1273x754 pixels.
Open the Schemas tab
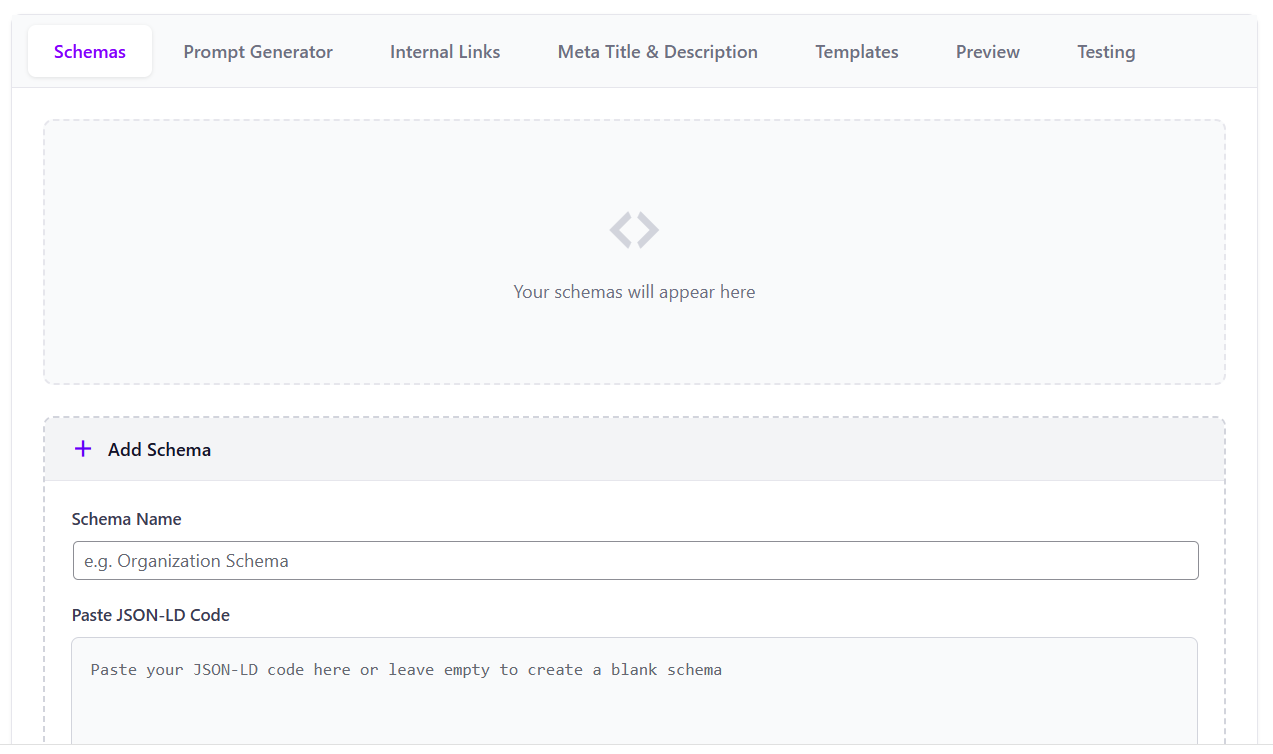89,51
